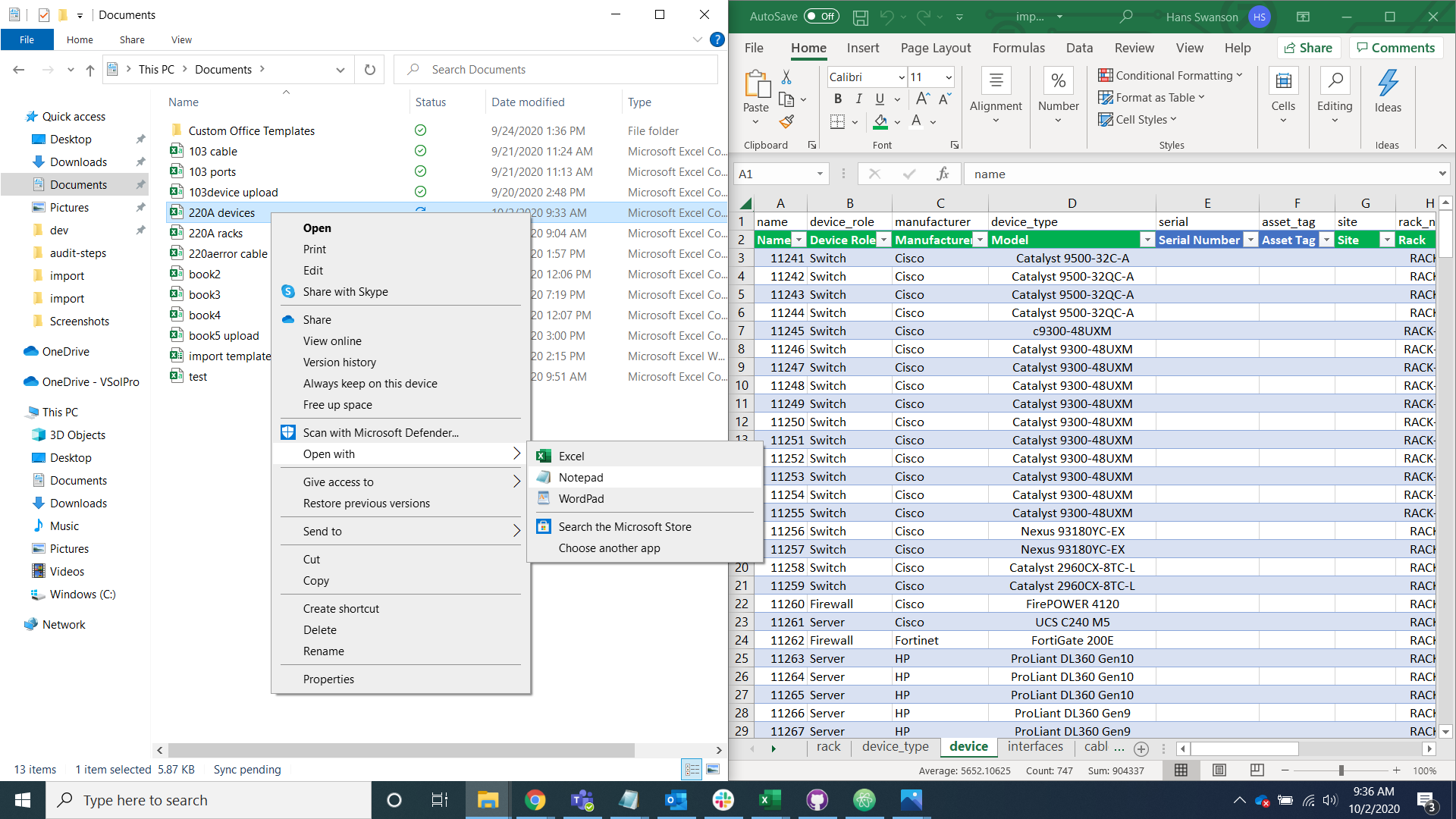Click taskbar search box

tap(209, 800)
